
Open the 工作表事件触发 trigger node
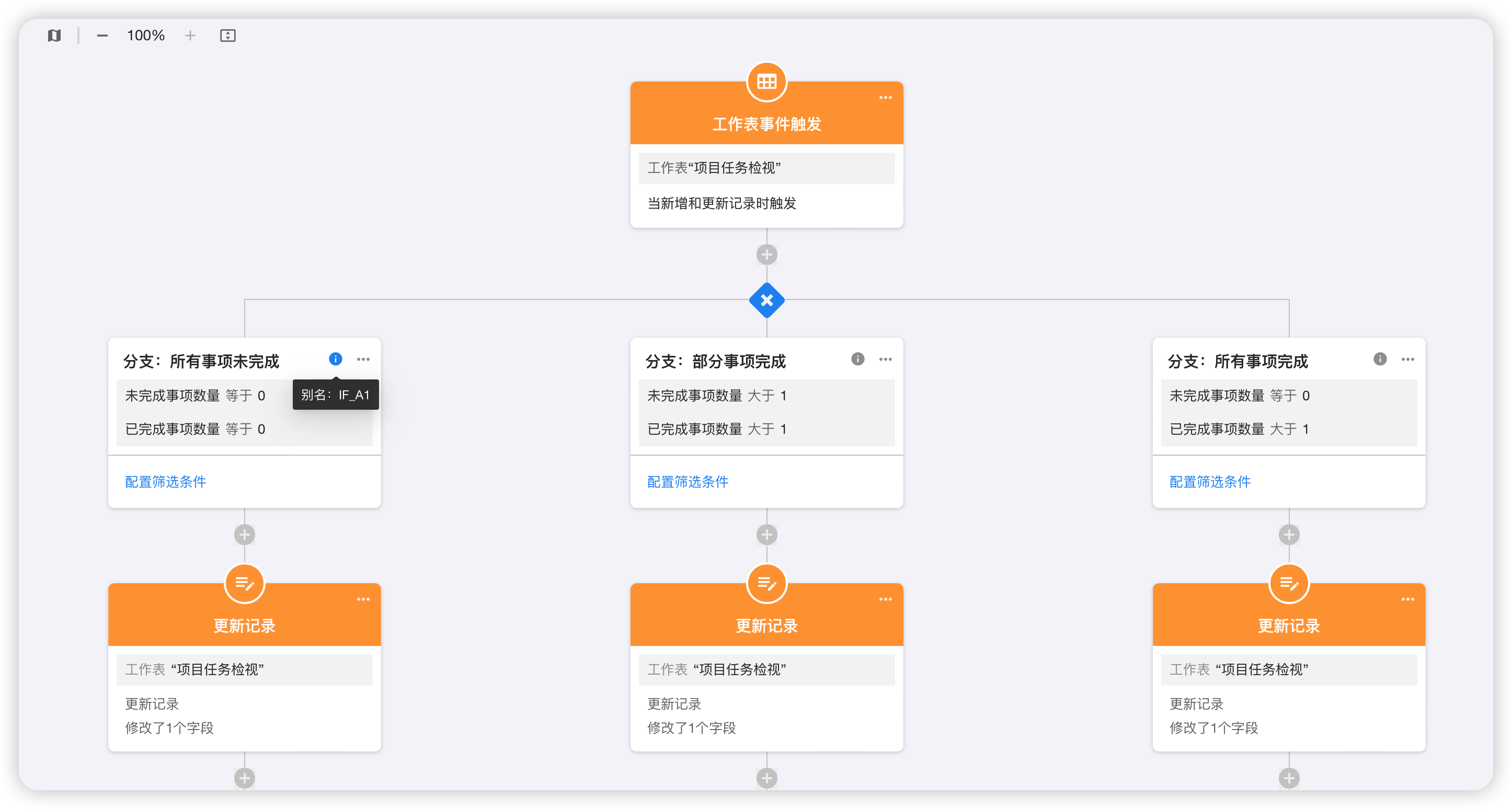(766, 124)
